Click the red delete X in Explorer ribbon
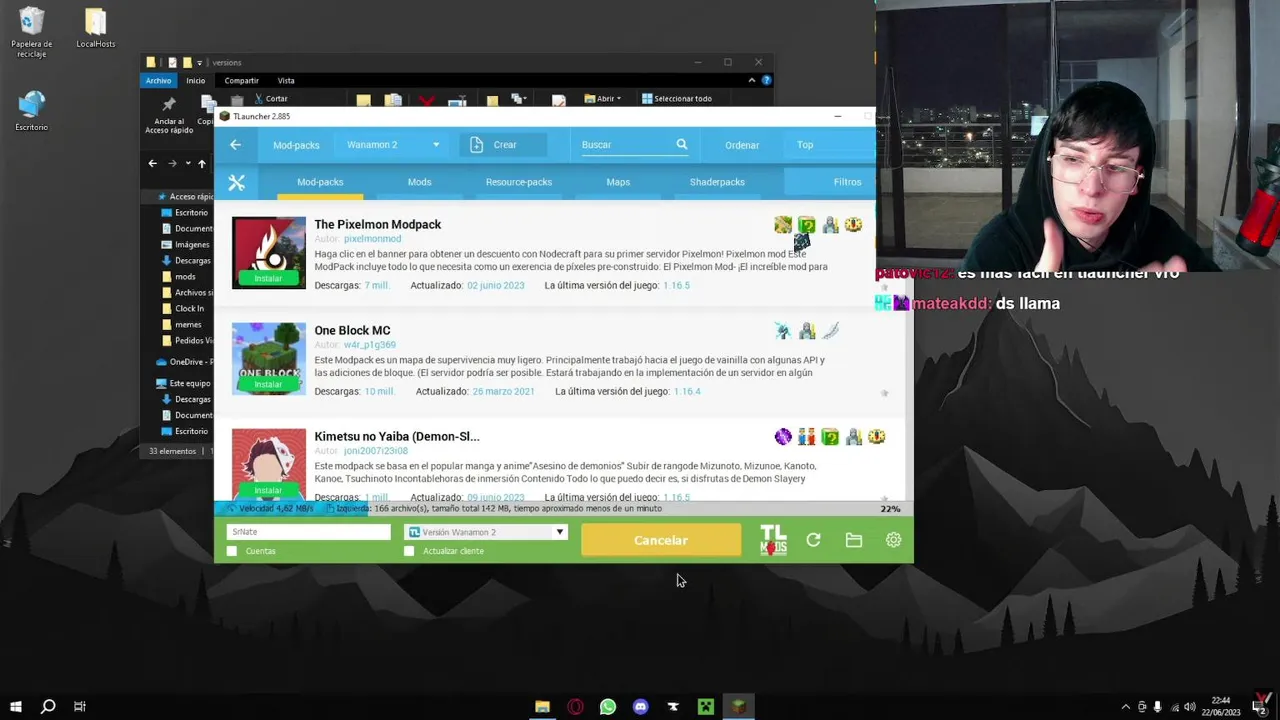This screenshot has height=720, width=1280. tap(427, 101)
